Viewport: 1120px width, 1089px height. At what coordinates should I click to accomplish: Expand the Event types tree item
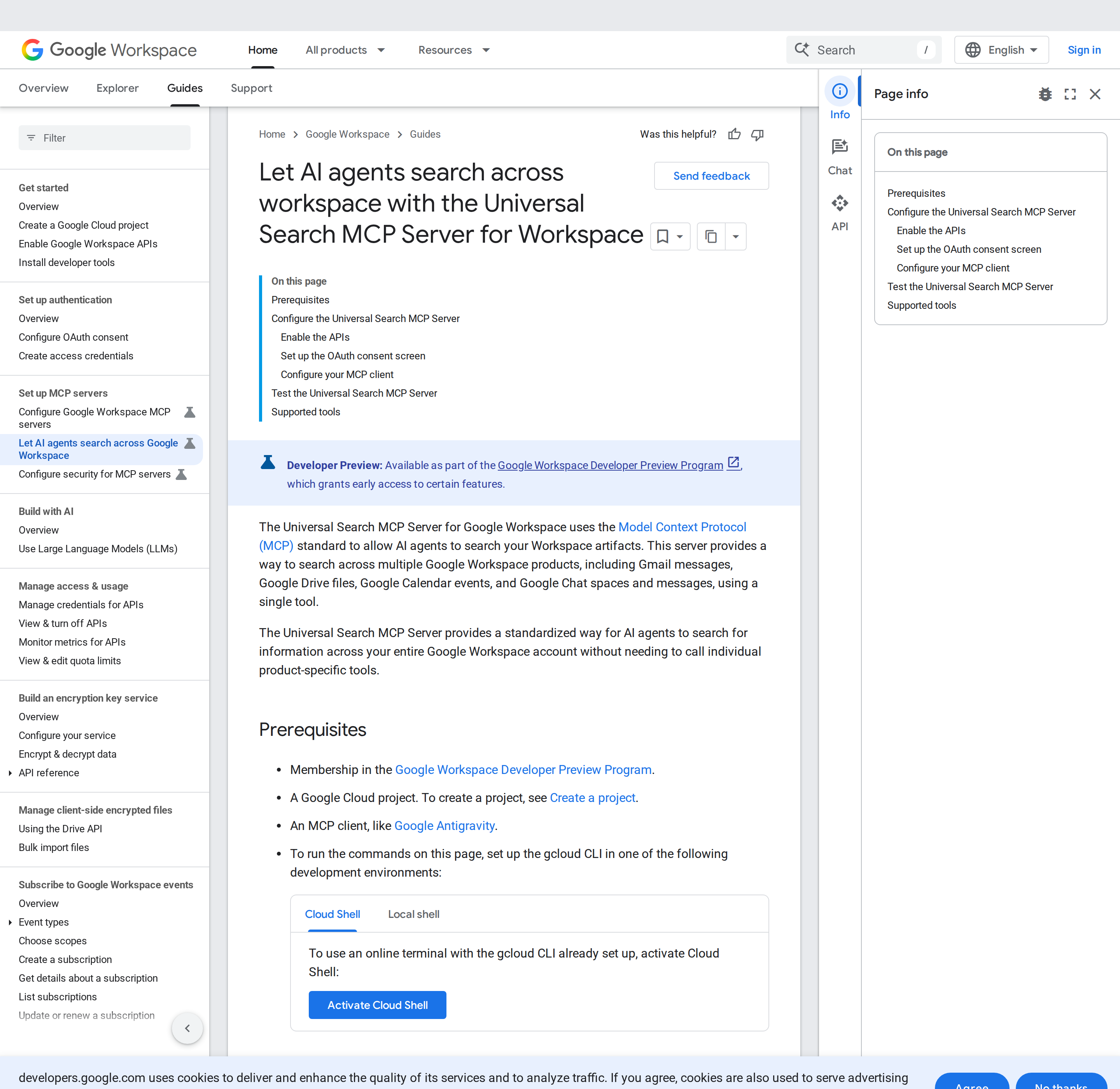10,923
